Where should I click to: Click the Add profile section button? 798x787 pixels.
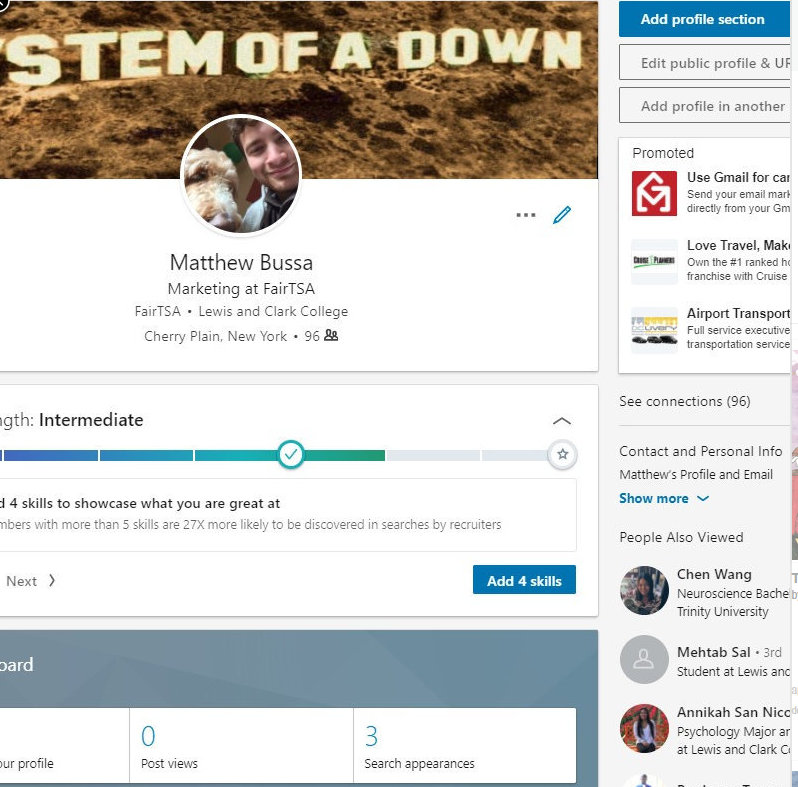[x=704, y=19]
